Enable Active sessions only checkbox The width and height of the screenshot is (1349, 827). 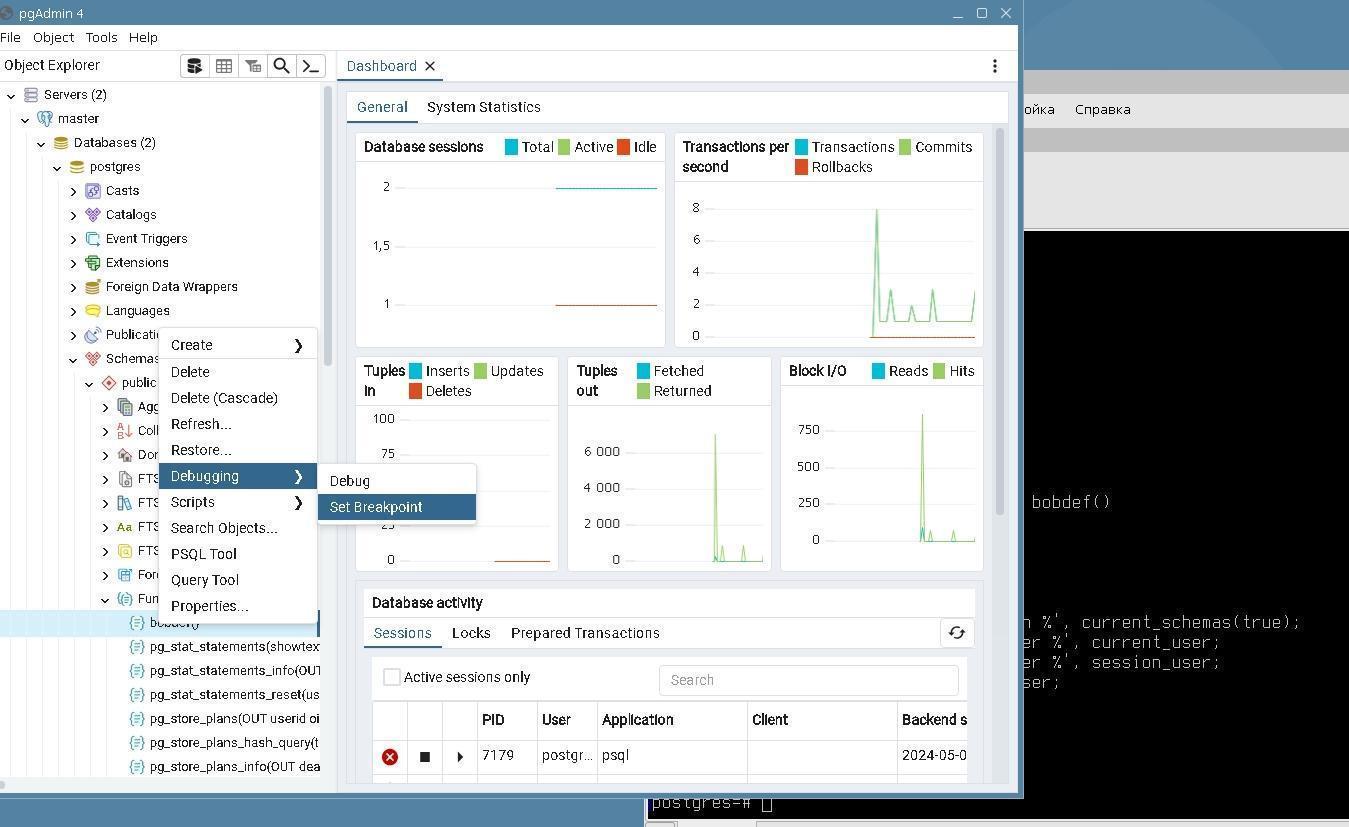tap(392, 678)
